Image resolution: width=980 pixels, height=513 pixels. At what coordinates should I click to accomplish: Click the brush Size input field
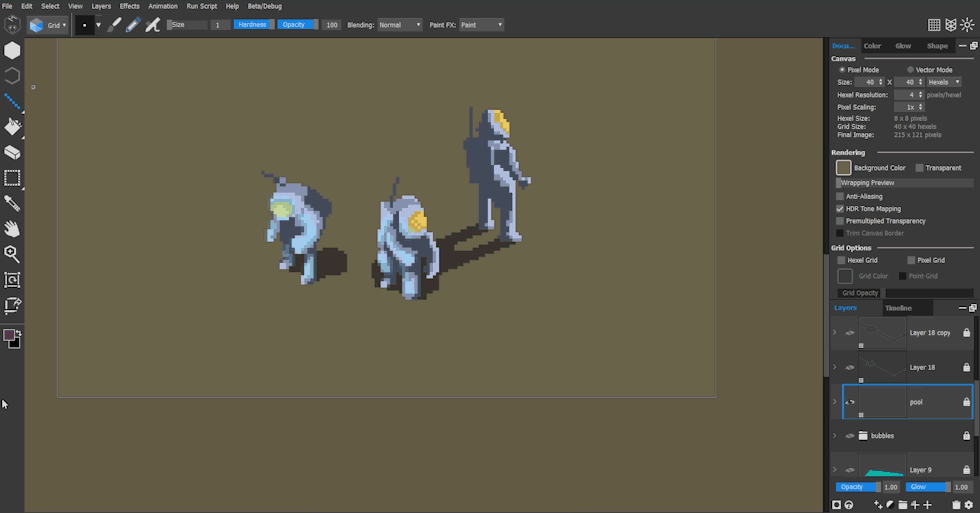(x=220, y=25)
